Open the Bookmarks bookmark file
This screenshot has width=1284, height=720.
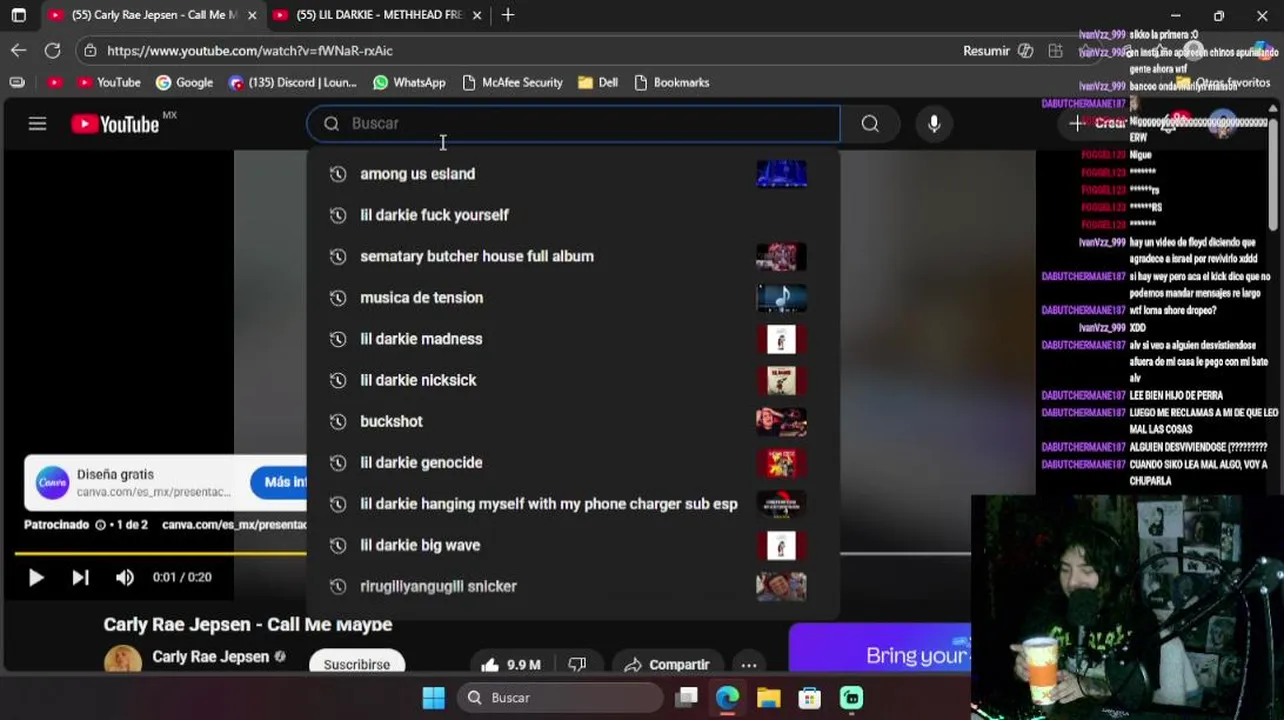click(x=671, y=82)
